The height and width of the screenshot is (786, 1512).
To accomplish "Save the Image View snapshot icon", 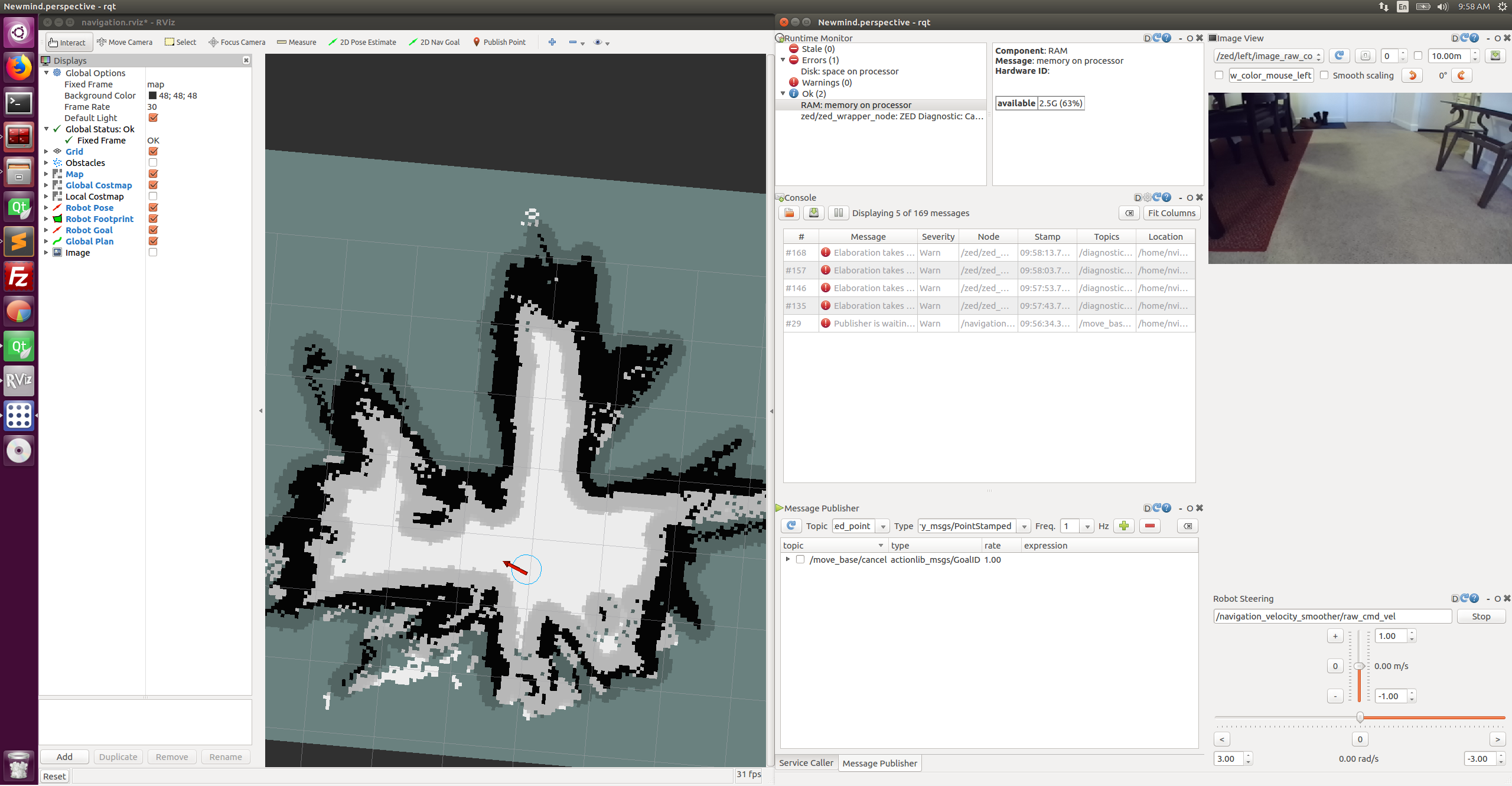I will point(1495,56).
